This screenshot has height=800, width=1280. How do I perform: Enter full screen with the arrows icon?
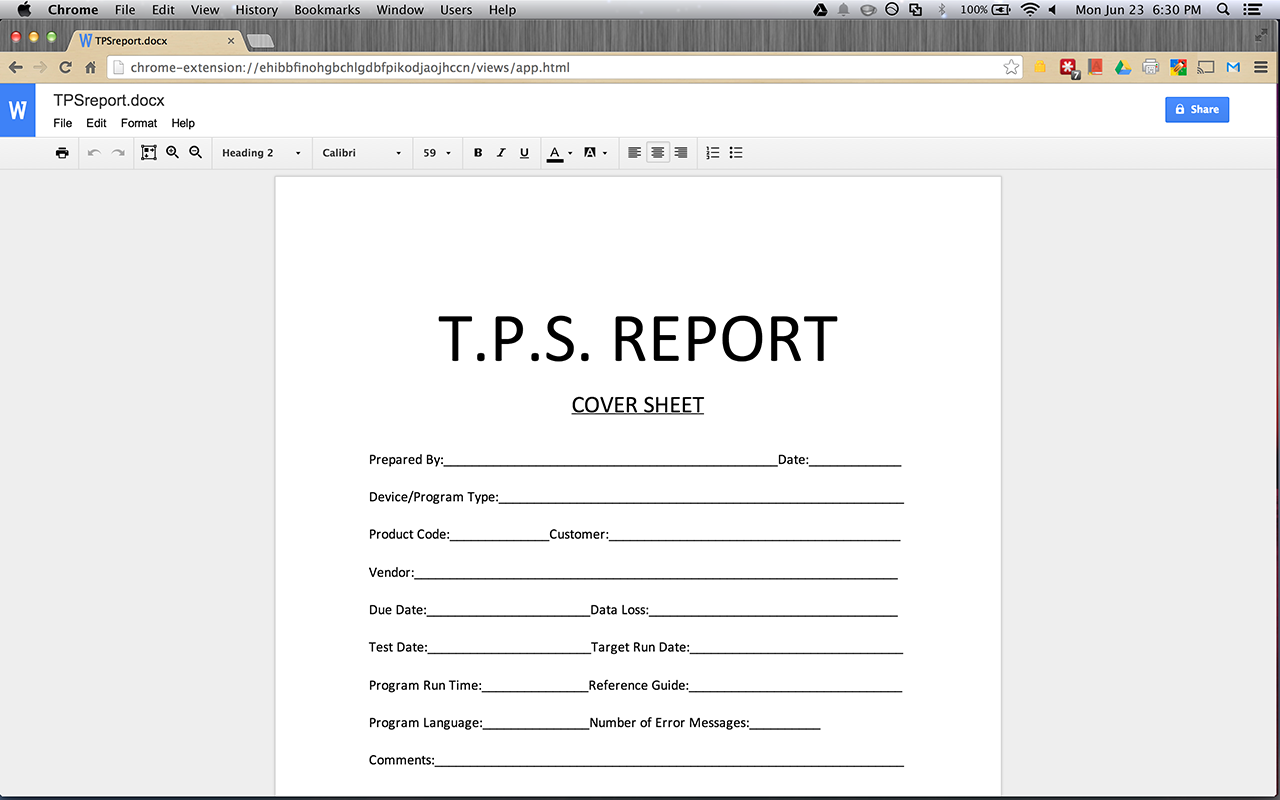coord(1262,36)
